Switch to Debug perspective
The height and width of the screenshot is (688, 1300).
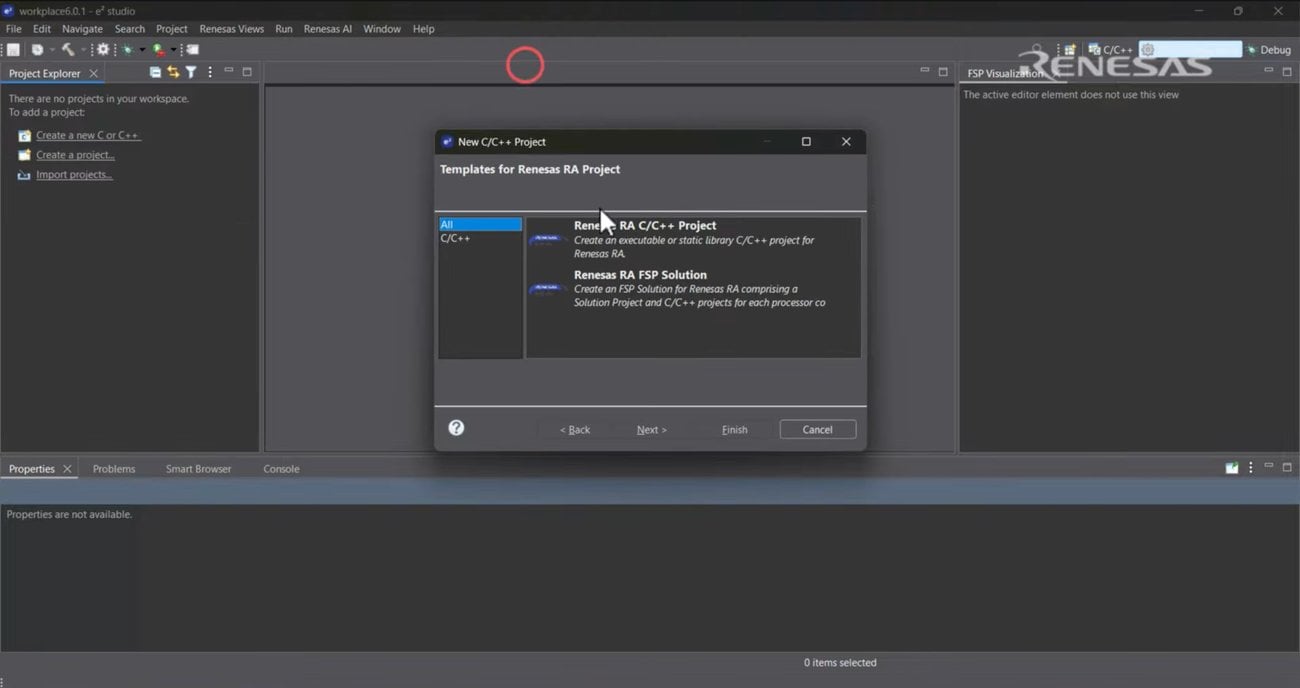[x=1268, y=49]
